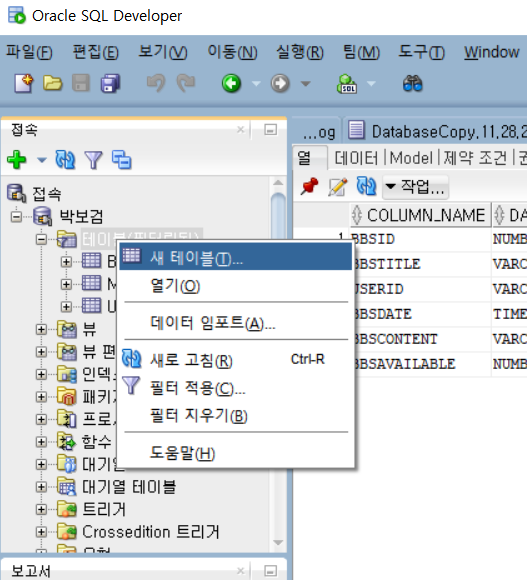
Task: Expand the Crossedition 트리거 folder
Action: [x=41, y=532]
